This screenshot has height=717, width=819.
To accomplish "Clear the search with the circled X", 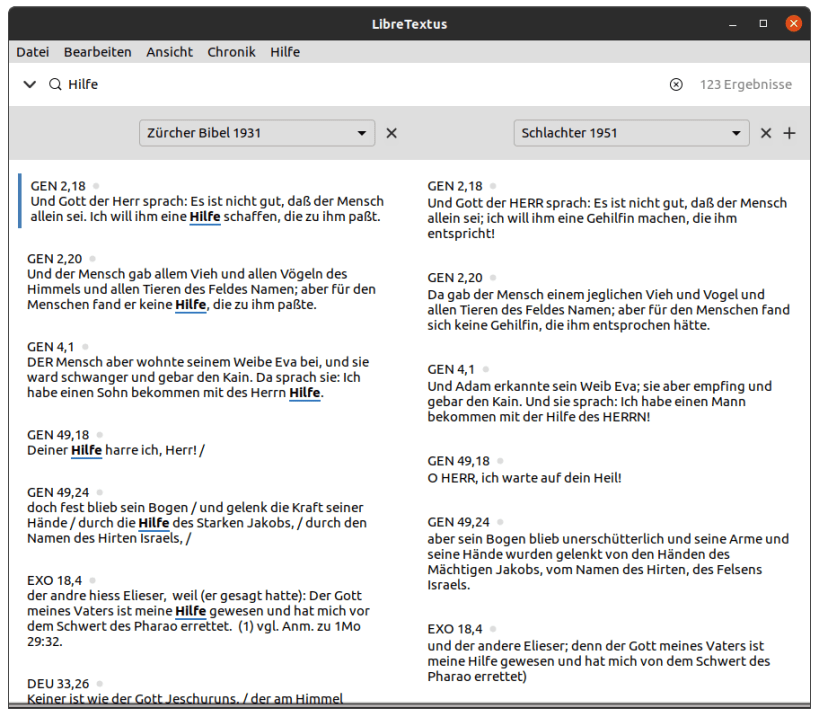I will click(676, 85).
